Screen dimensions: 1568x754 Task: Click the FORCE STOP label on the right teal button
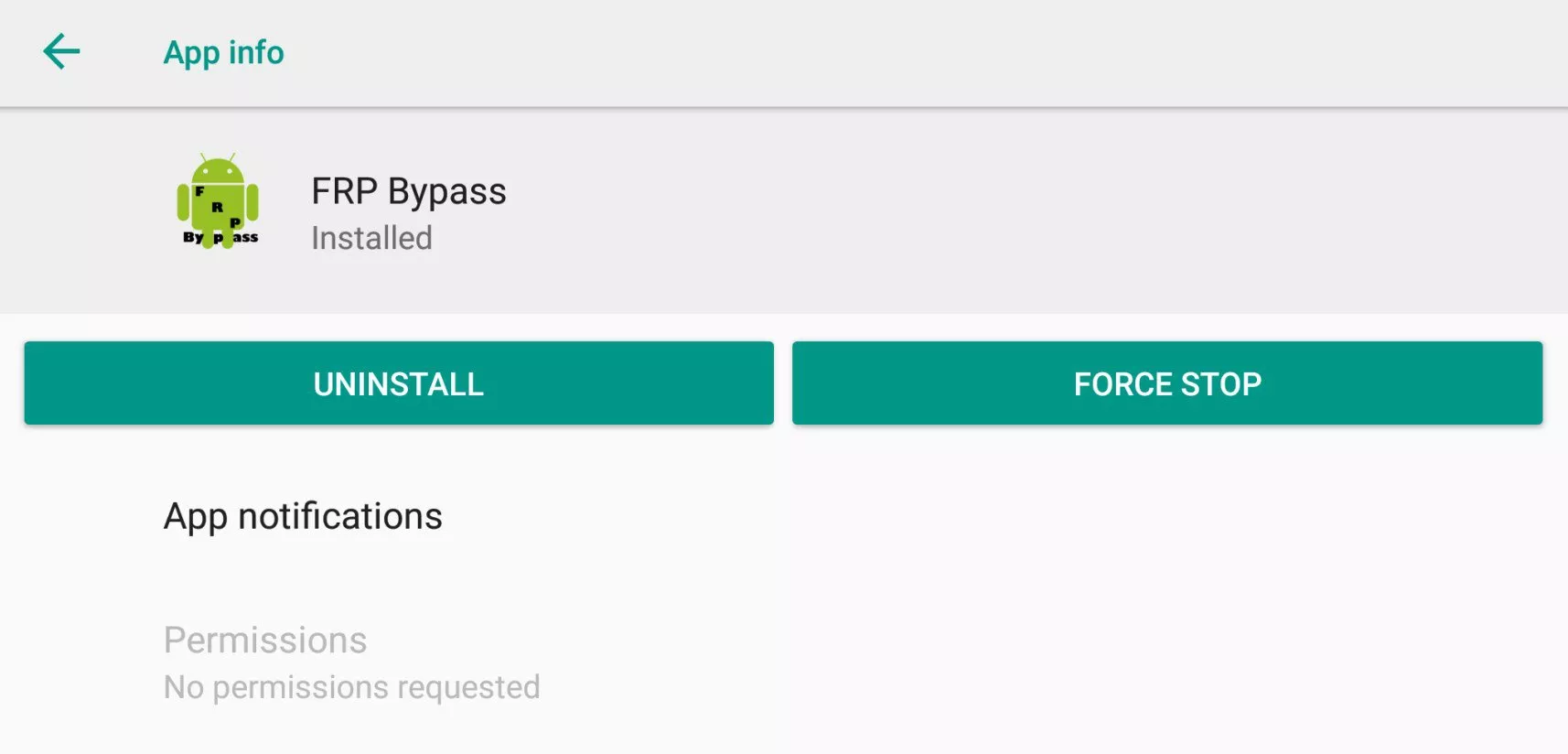click(1167, 384)
